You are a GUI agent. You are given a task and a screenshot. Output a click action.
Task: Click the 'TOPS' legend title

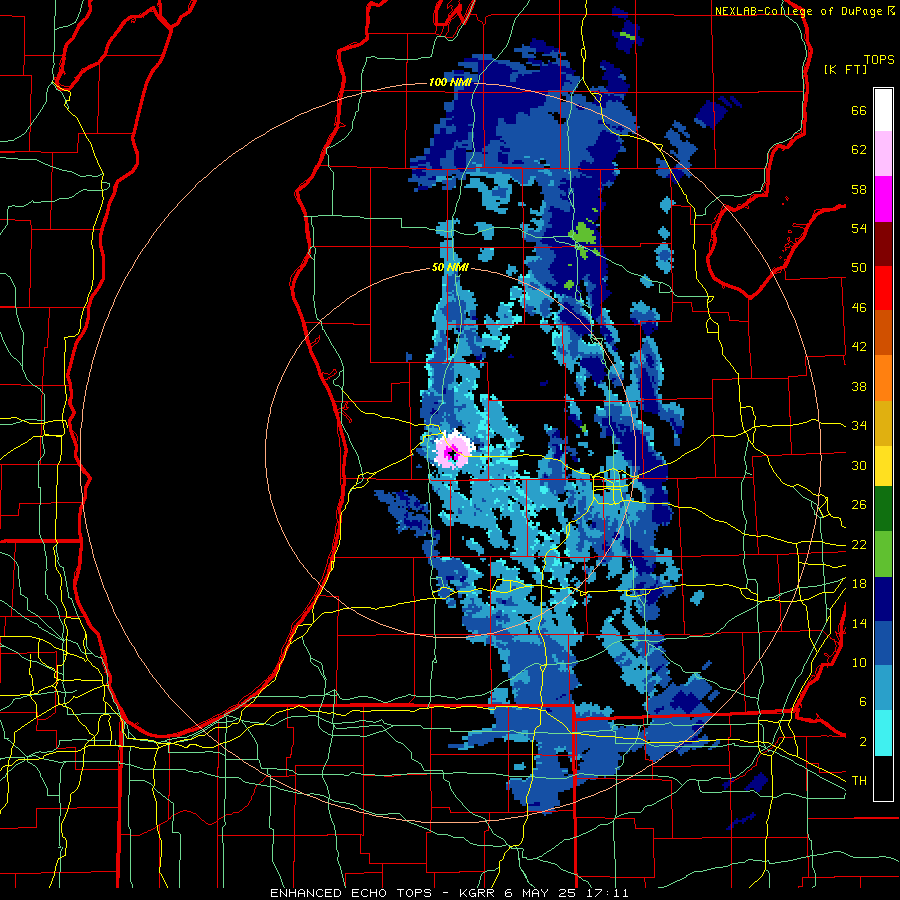[x=879, y=60]
